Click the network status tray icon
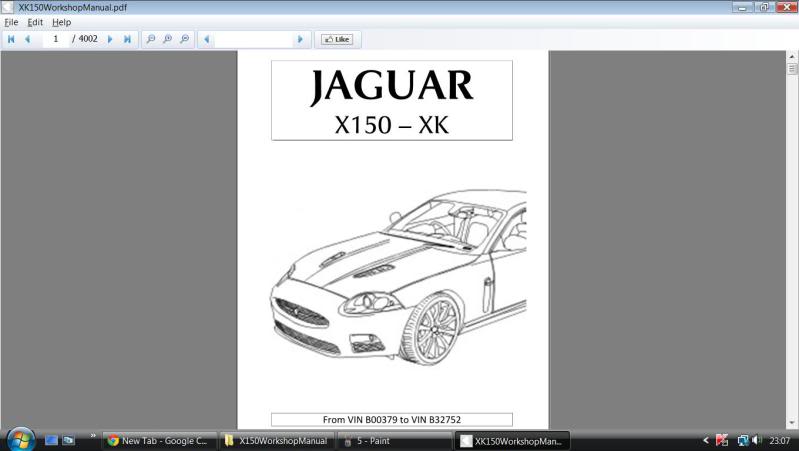 click(743, 440)
